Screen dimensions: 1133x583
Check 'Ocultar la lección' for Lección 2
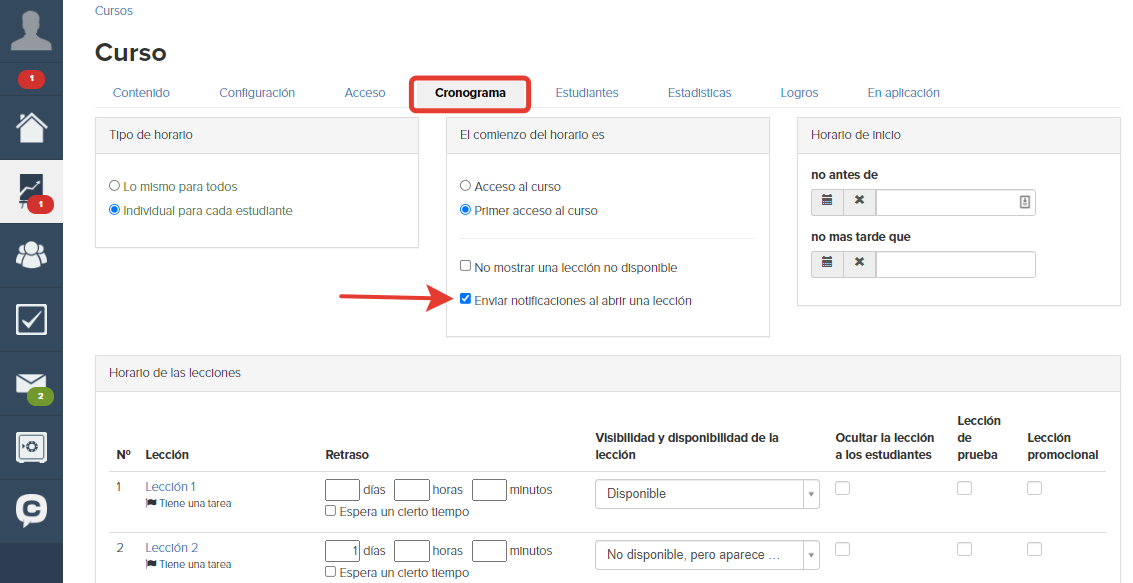(842, 549)
